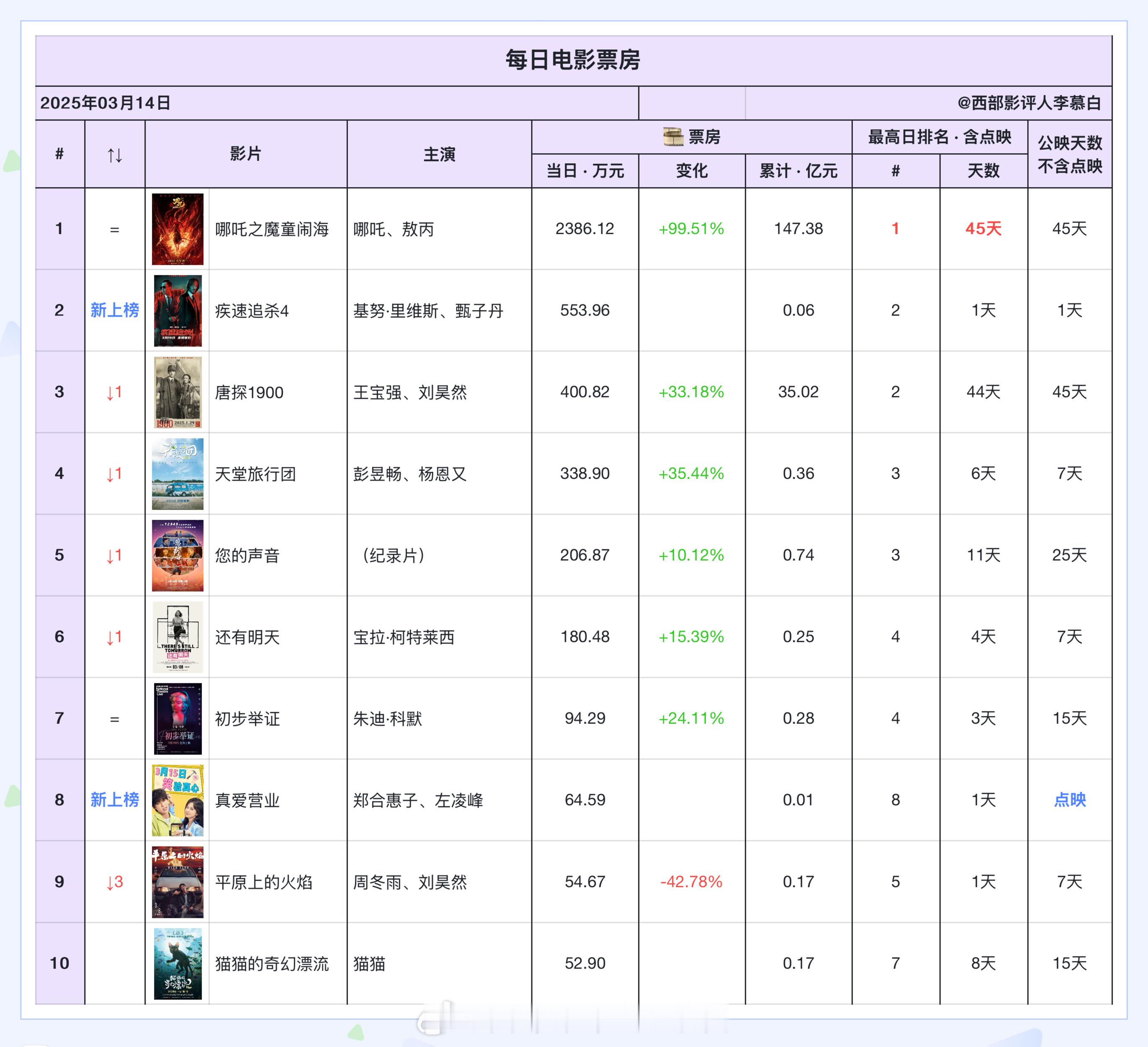Image resolution: width=1148 pixels, height=1047 pixels.
Task: Click cast 宝拉·柯特莱西
Action: [x=404, y=637]
